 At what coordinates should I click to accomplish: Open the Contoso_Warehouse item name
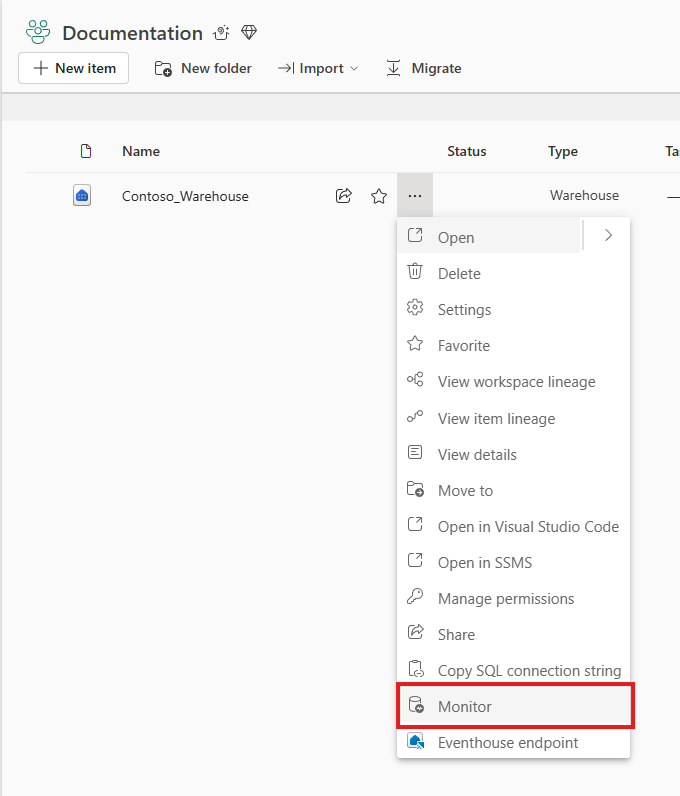tap(185, 196)
